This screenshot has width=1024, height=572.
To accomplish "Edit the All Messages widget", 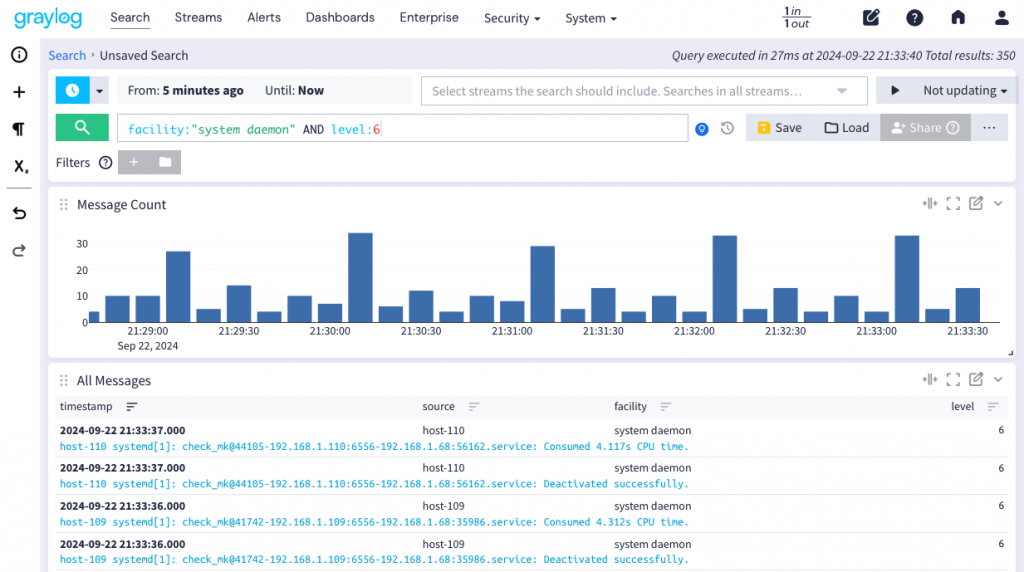I will [x=976, y=379].
